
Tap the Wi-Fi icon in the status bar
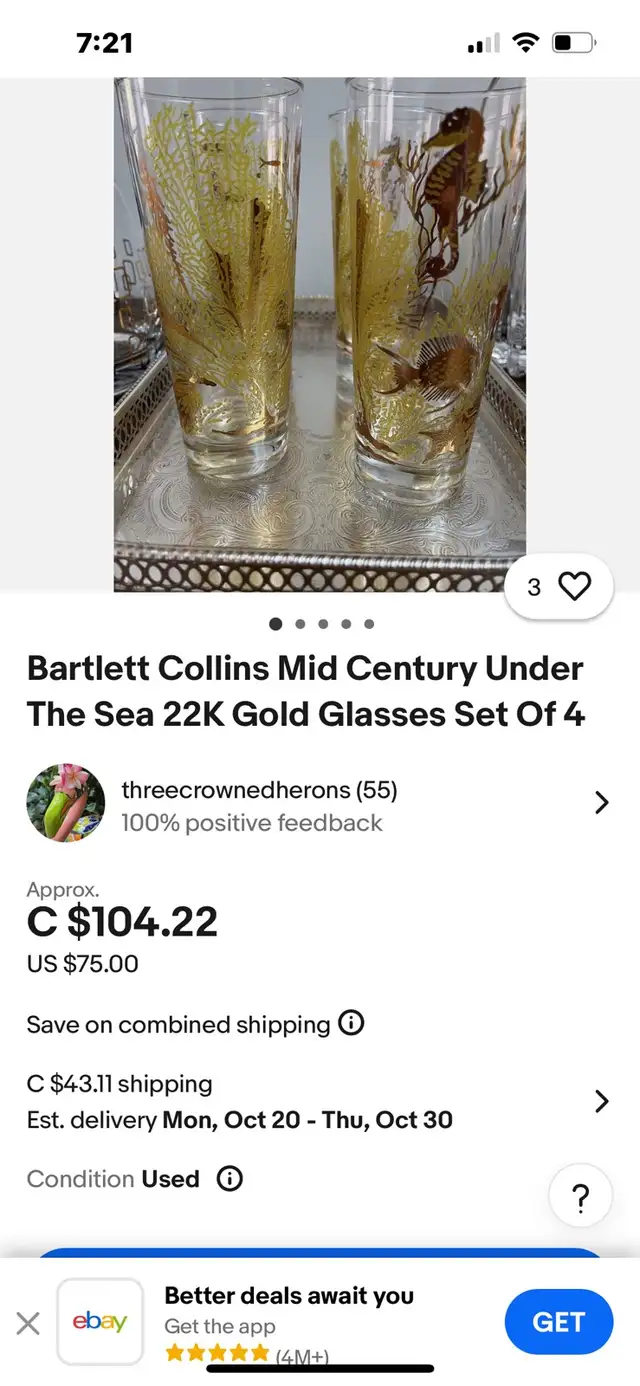tap(525, 43)
